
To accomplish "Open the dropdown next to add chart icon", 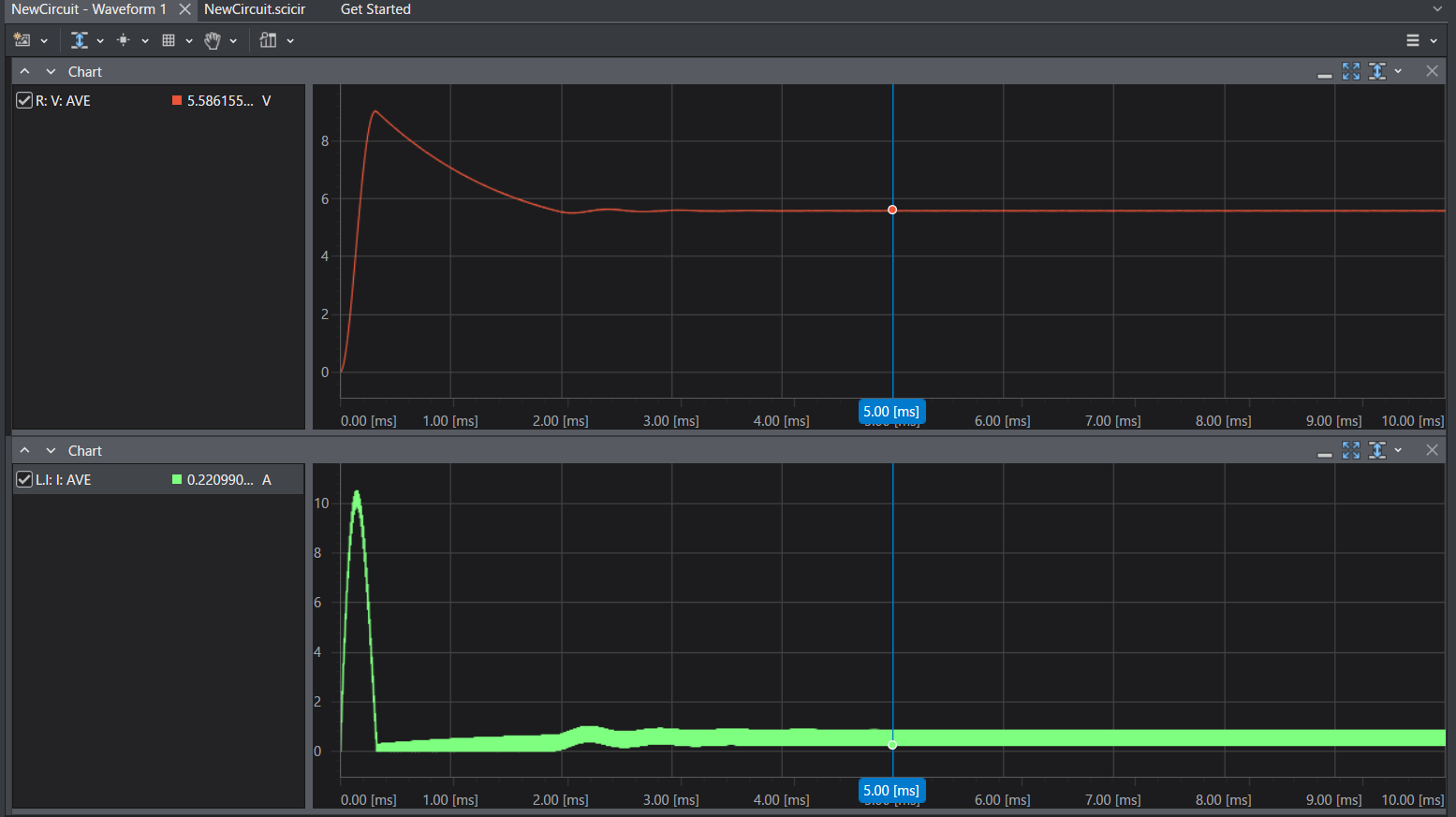I will (x=44, y=41).
